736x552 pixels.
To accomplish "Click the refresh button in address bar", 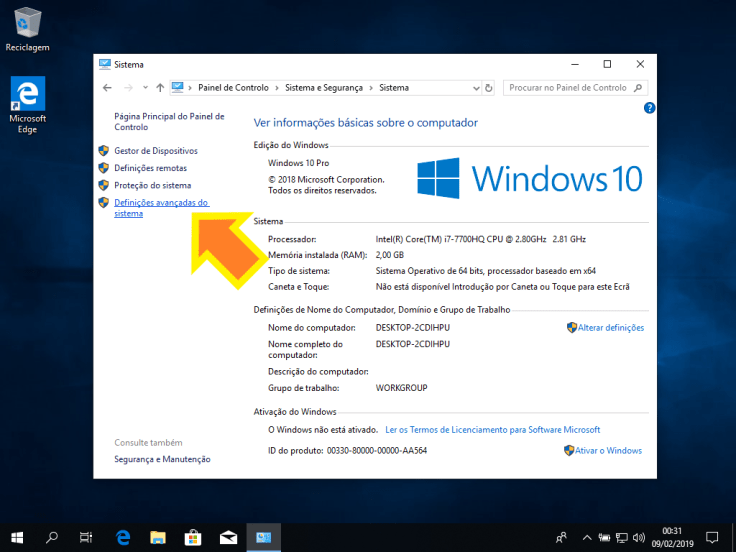I will tap(488, 88).
